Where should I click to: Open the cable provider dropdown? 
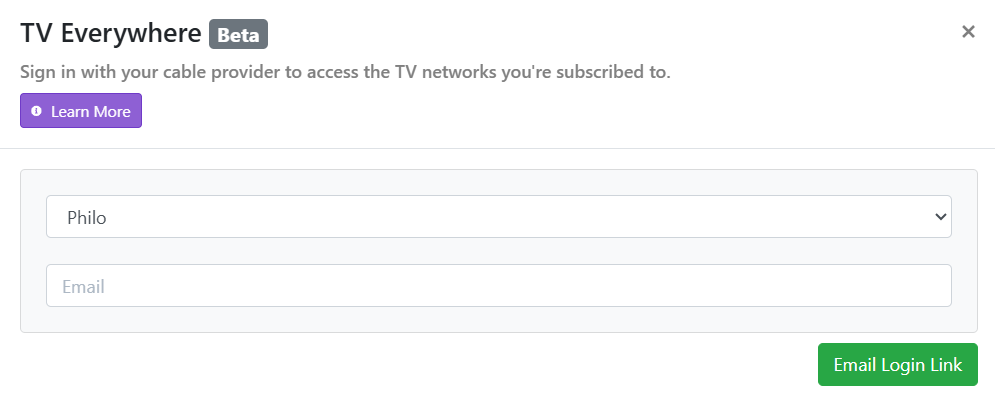tap(498, 217)
